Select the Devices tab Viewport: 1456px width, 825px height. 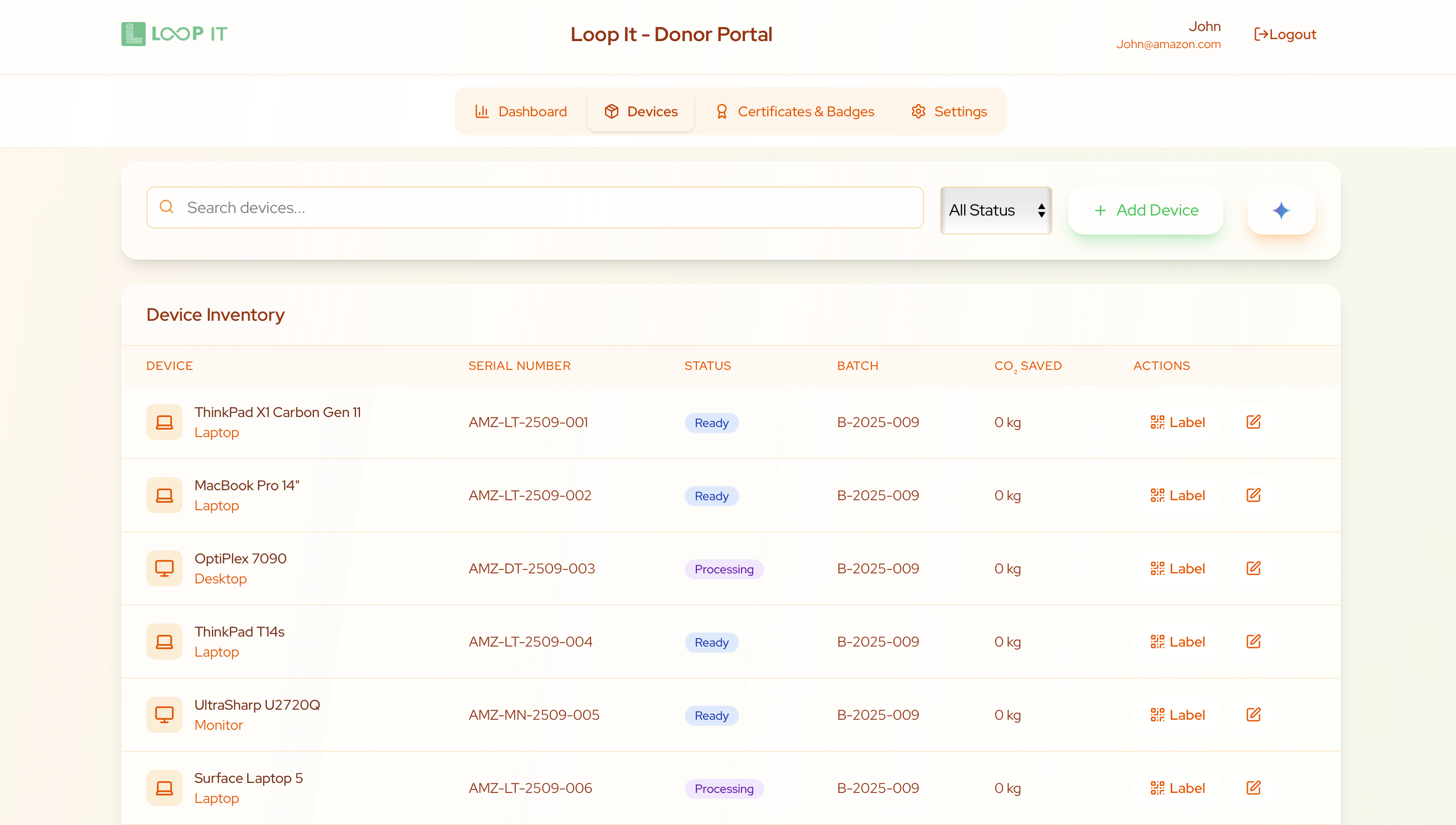tap(640, 112)
